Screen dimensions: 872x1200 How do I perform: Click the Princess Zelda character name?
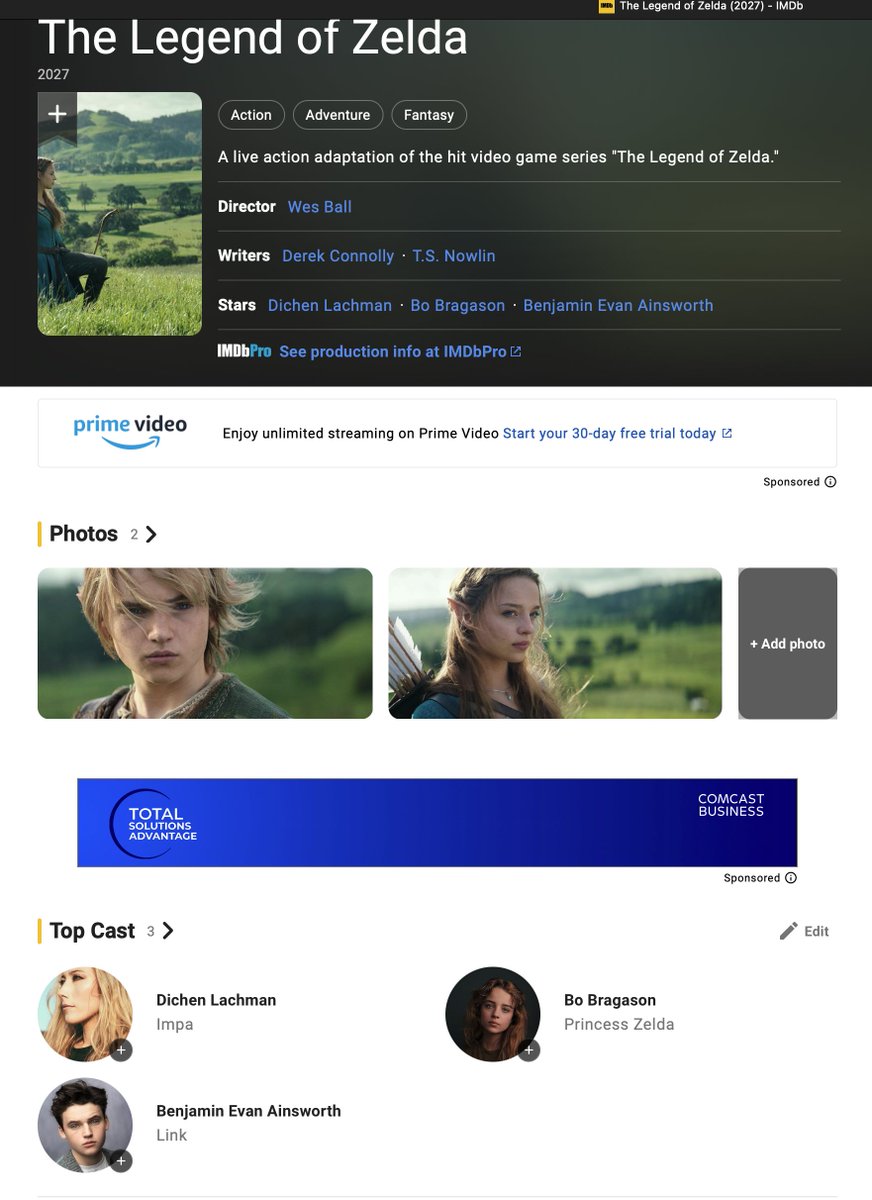[619, 1025]
